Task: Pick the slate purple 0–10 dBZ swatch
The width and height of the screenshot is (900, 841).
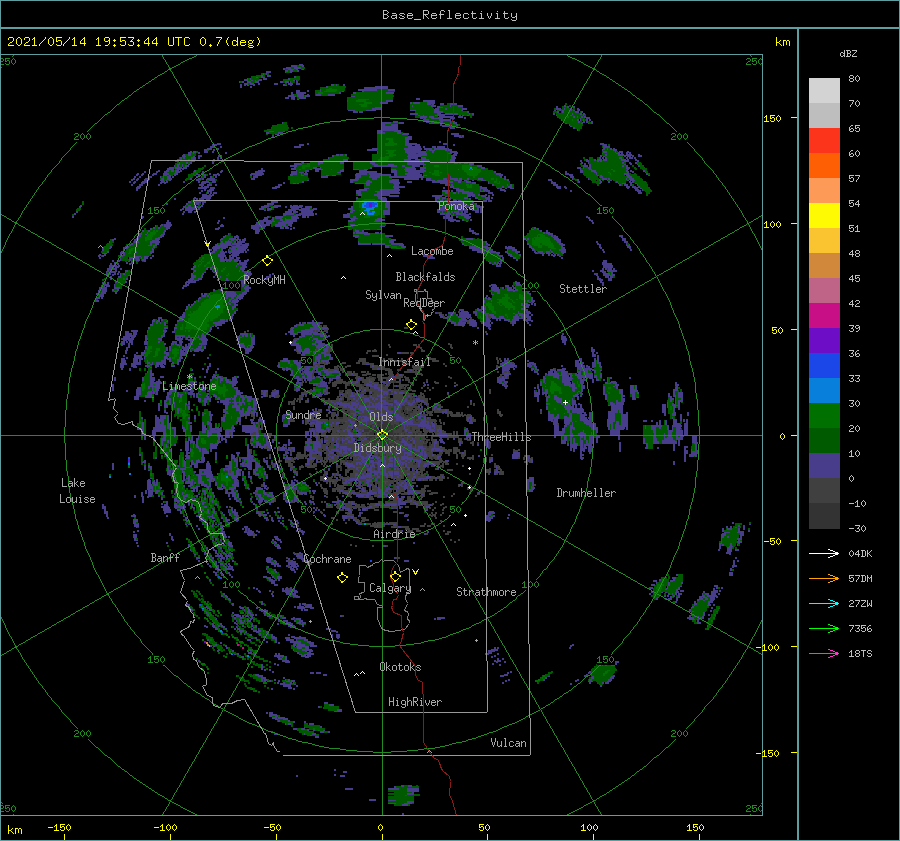Action: (824, 466)
